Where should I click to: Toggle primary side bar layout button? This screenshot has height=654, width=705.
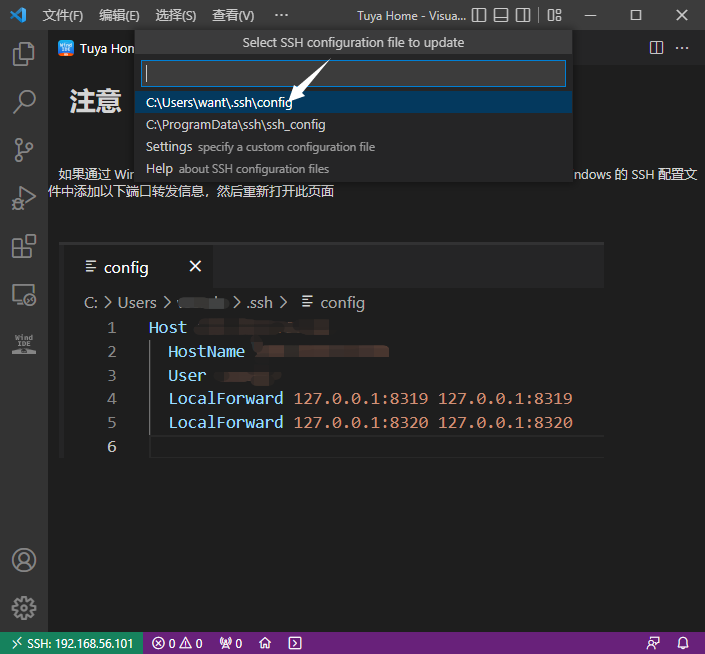pyautogui.click(x=479, y=15)
